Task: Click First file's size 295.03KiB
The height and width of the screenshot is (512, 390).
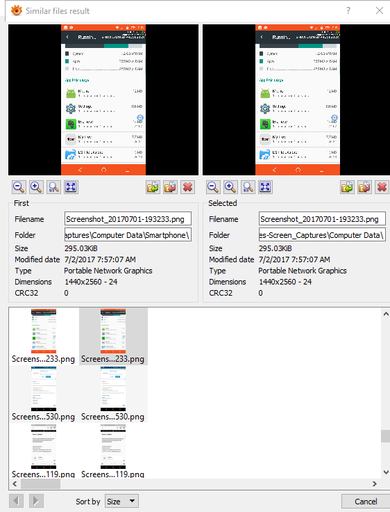Action: tap(81, 248)
